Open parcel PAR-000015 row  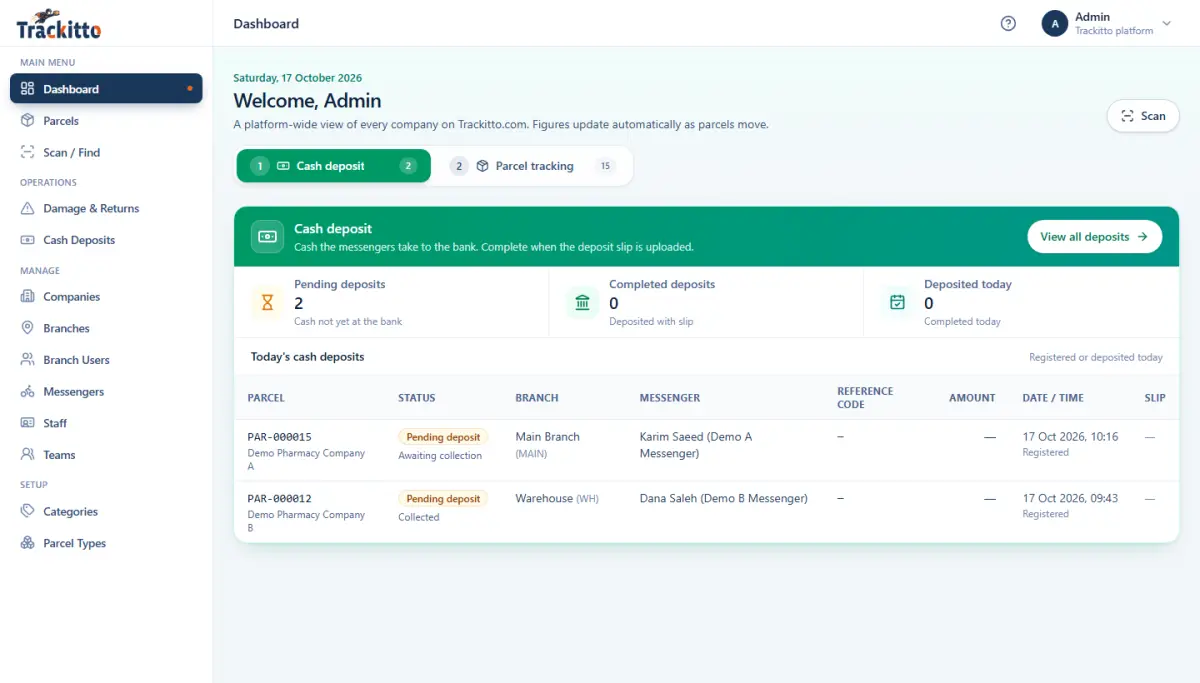point(706,451)
